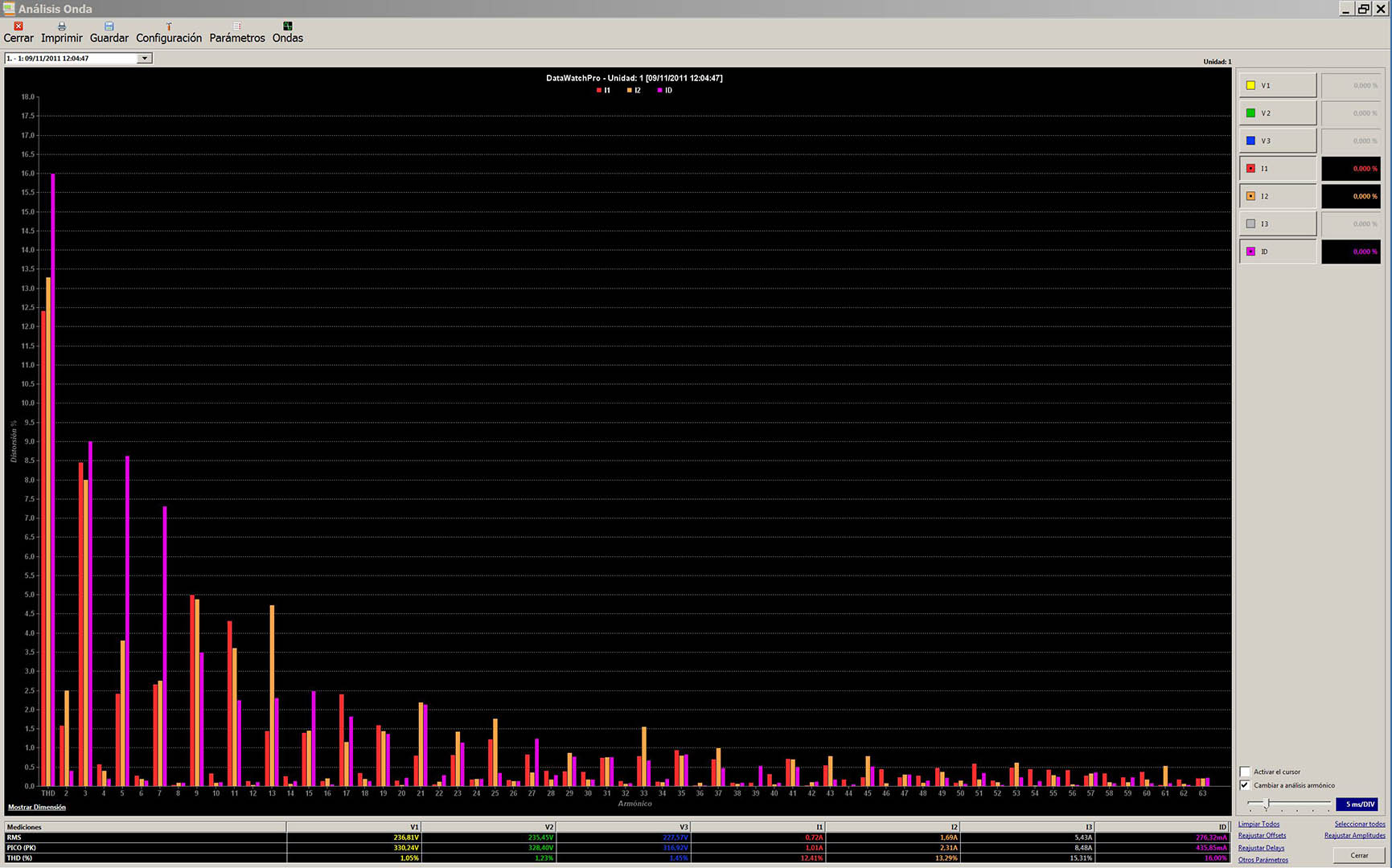Image resolution: width=1392 pixels, height=868 pixels.
Task: Toggle the I3 channel button on
Action: pos(1277,223)
